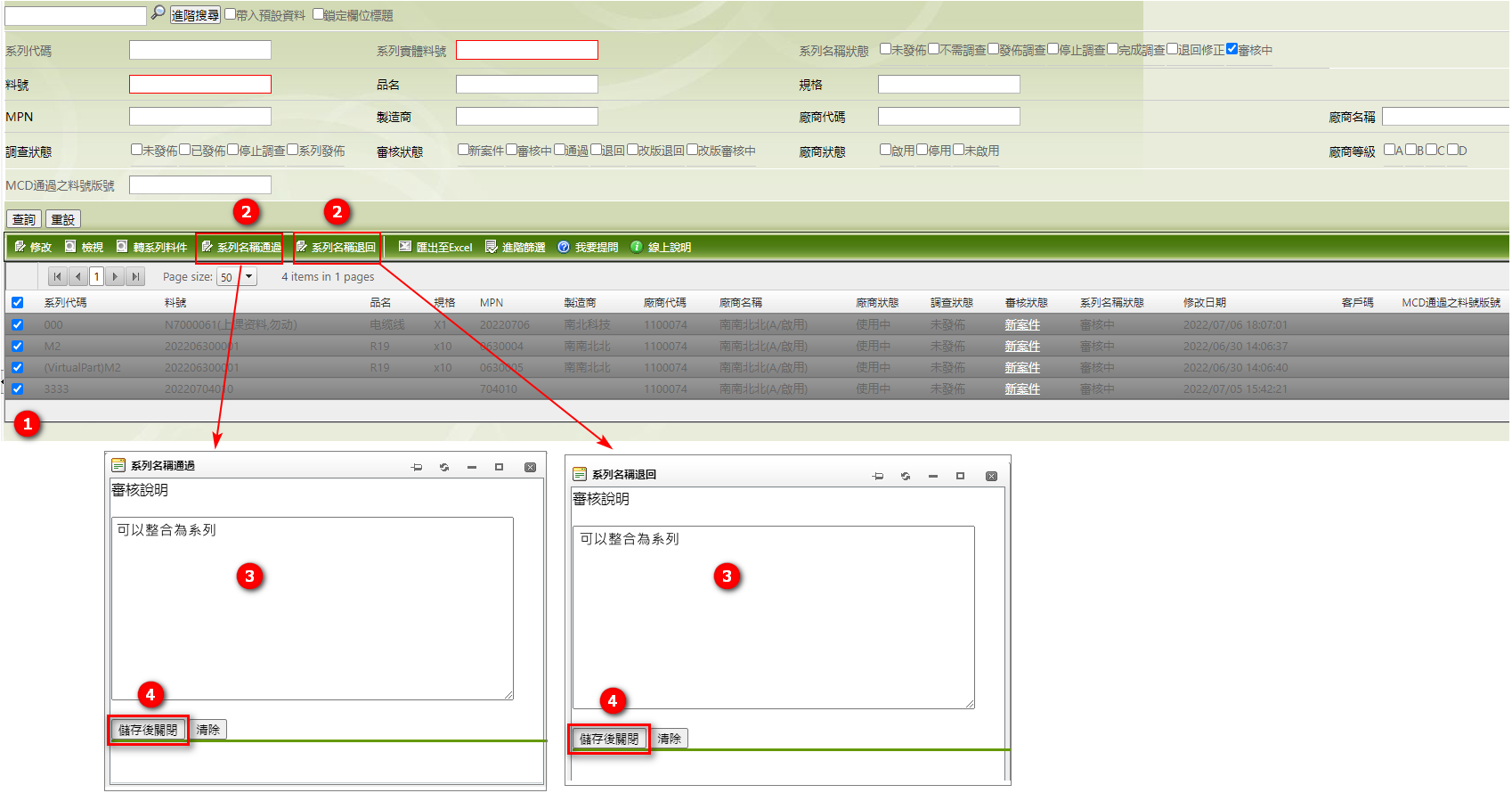1512x793 pixels.
Task: Open the Page size dropdown
Action: click(x=249, y=277)
